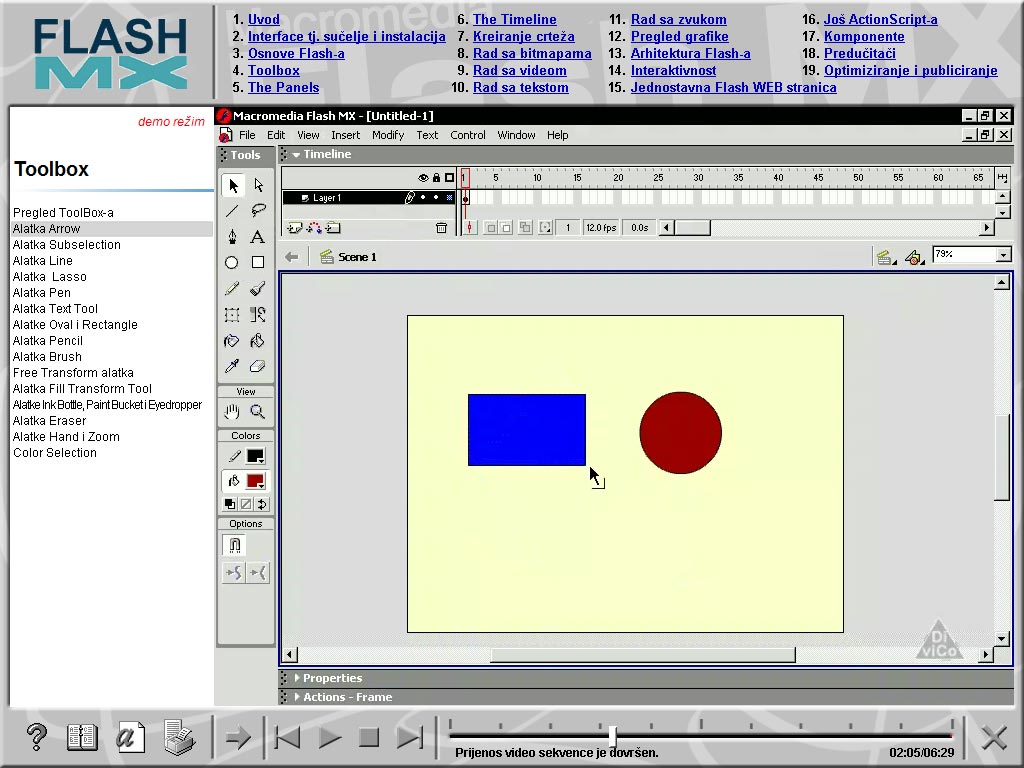Open the Modify menu

point(388,135)
